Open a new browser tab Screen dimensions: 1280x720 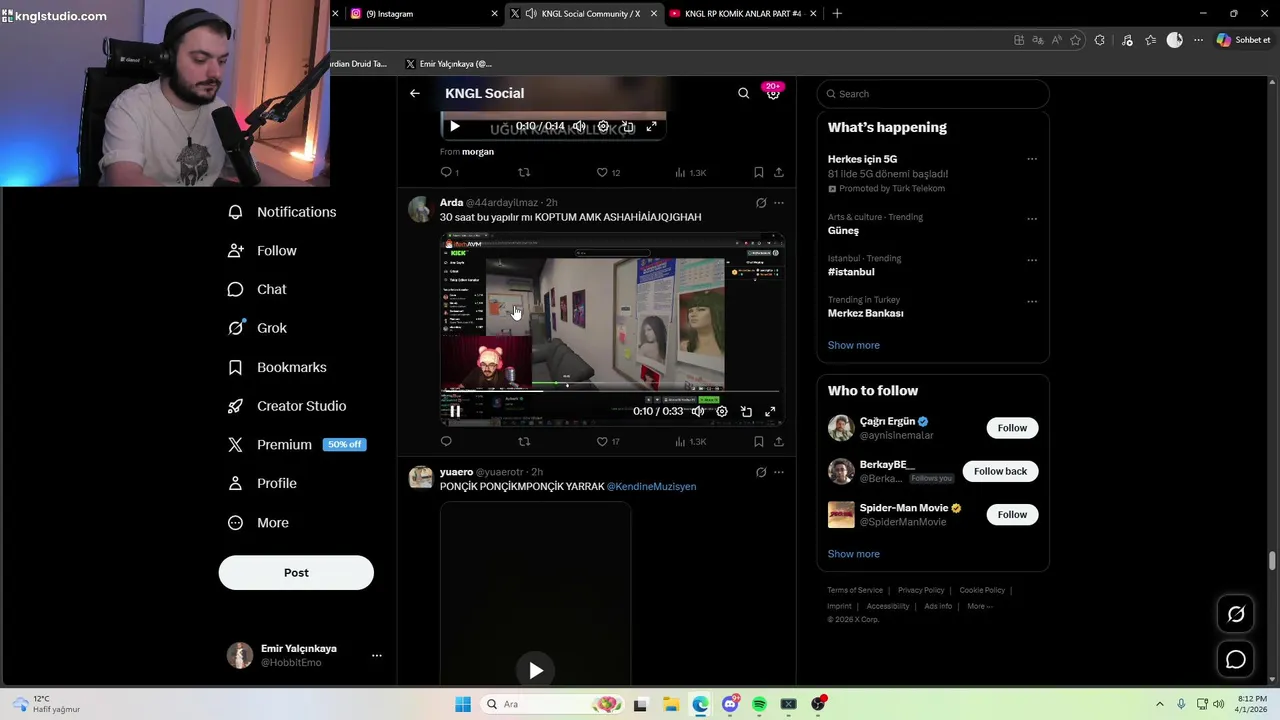pyautogui.click(x=837, y=13)
